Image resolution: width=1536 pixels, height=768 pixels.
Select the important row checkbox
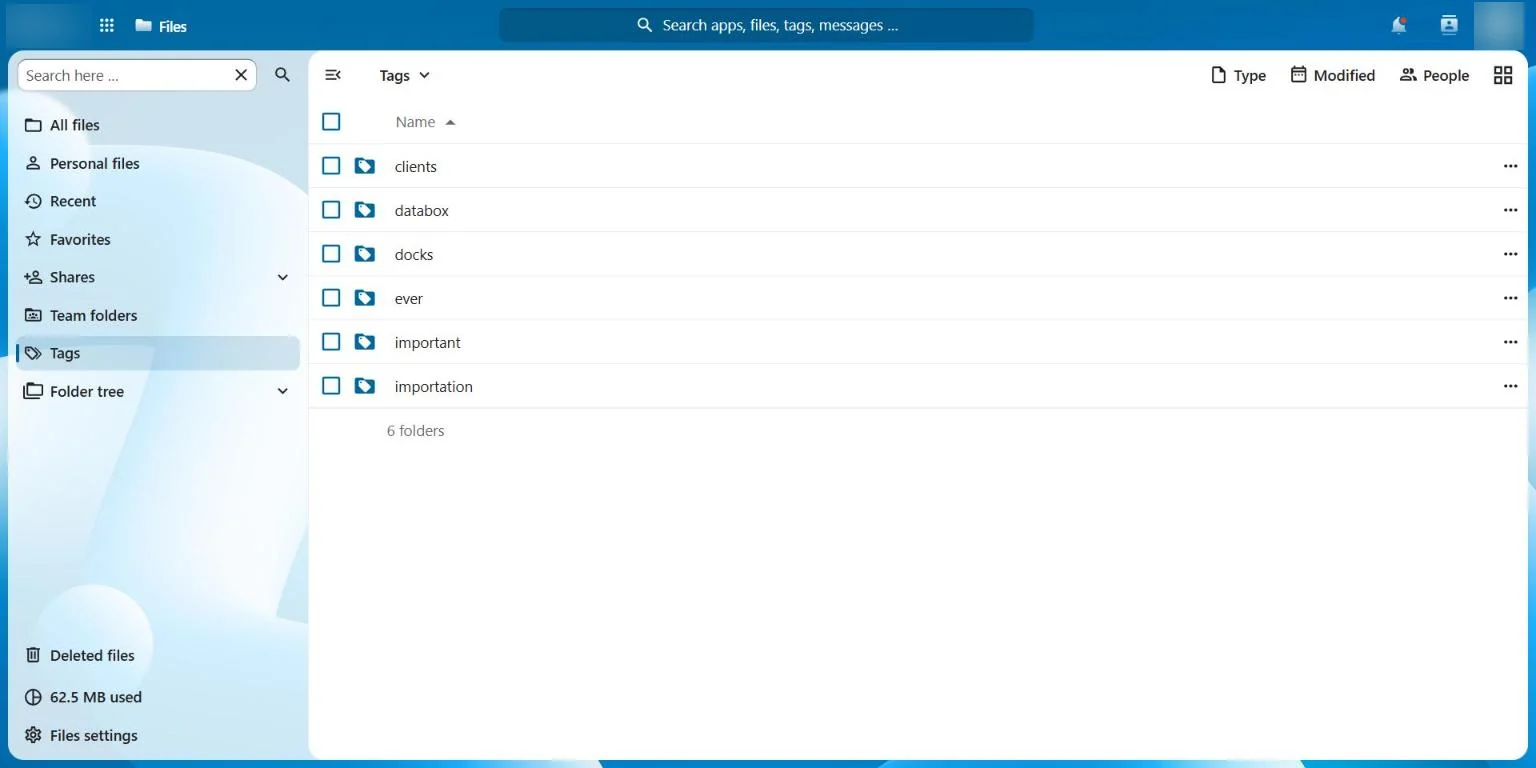(x=331, y=342)
